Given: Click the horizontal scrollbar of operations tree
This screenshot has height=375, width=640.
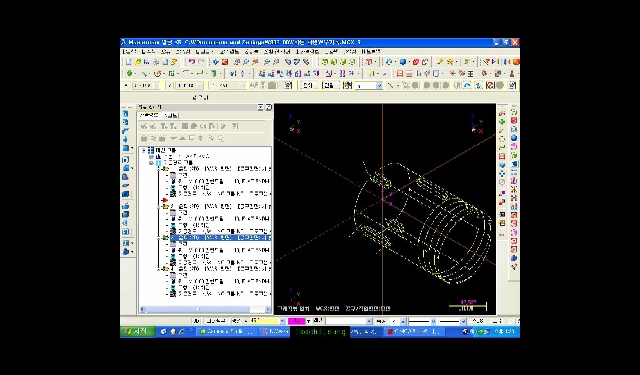Looking at the screenshot, I should (x=204, y=309).
